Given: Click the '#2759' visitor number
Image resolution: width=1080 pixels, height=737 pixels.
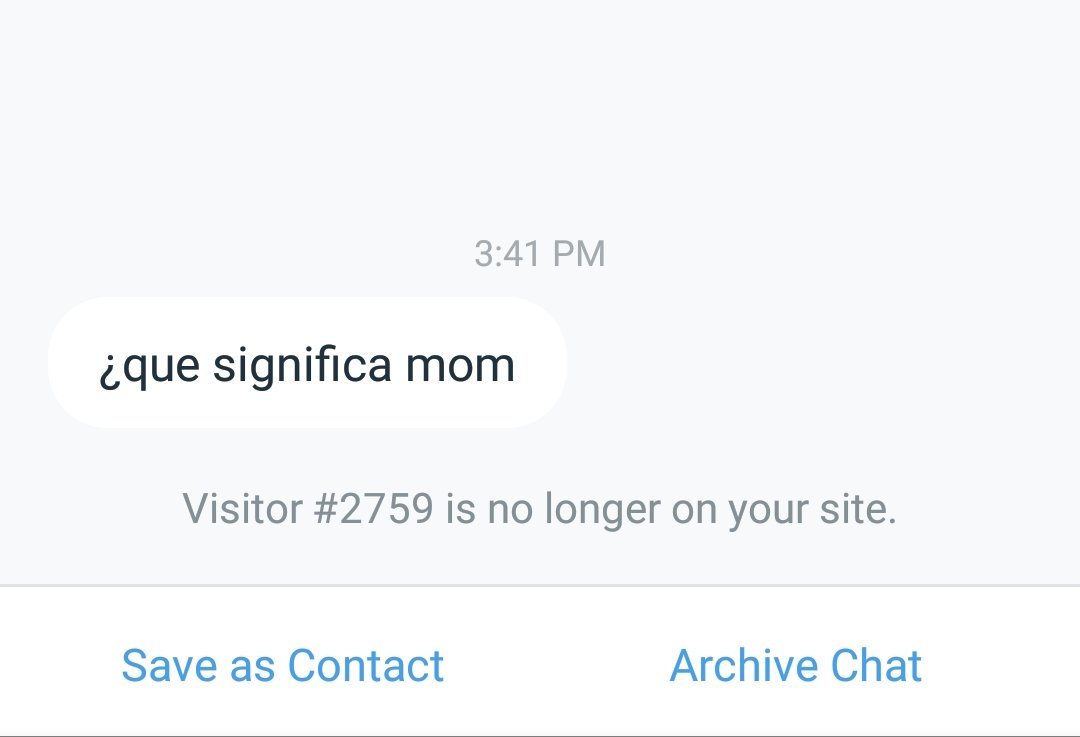Looking at the screenshot, I should pyautogui.click(x=373, y=509).
